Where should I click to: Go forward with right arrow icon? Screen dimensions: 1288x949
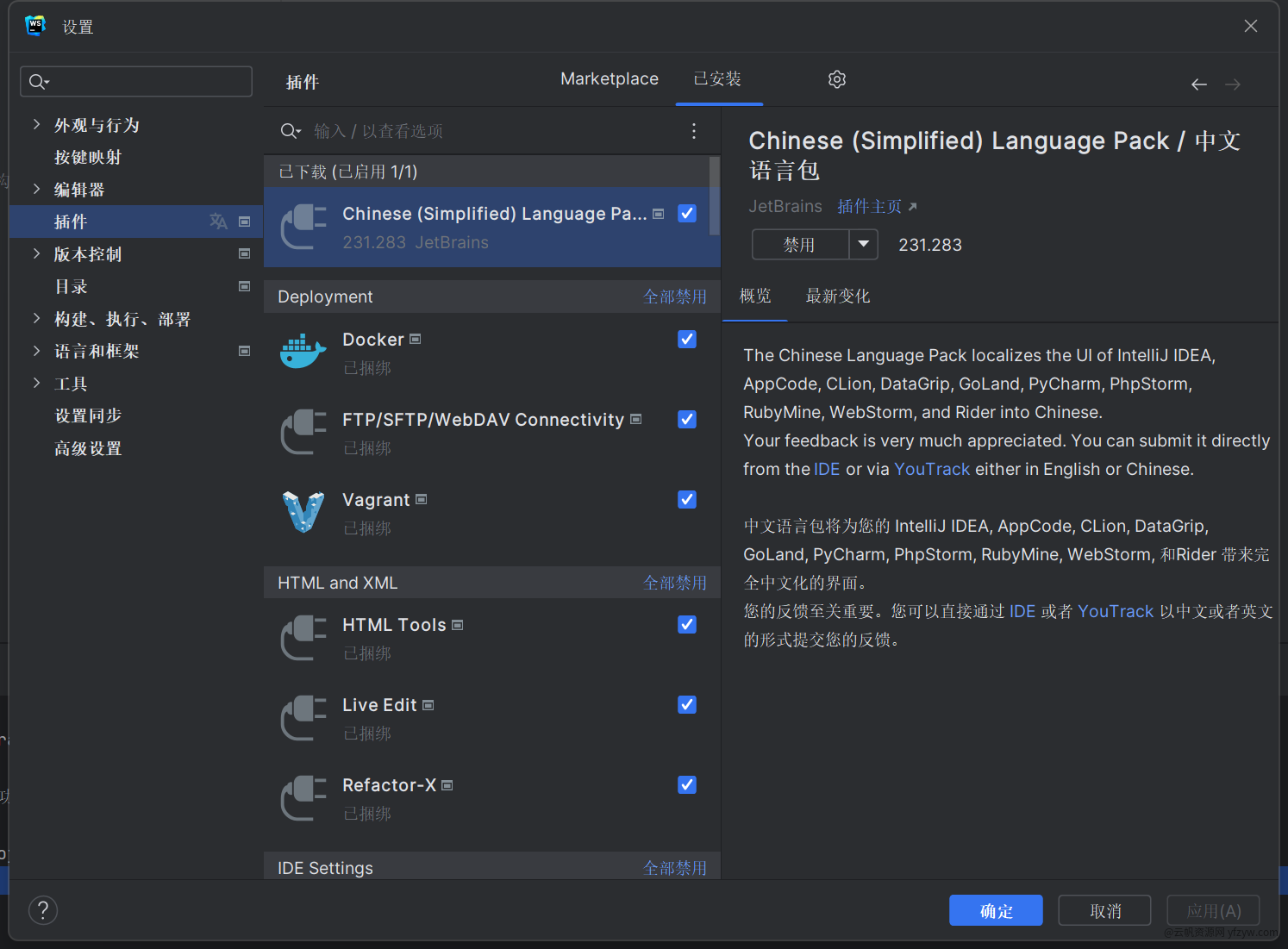point(1233,84)
